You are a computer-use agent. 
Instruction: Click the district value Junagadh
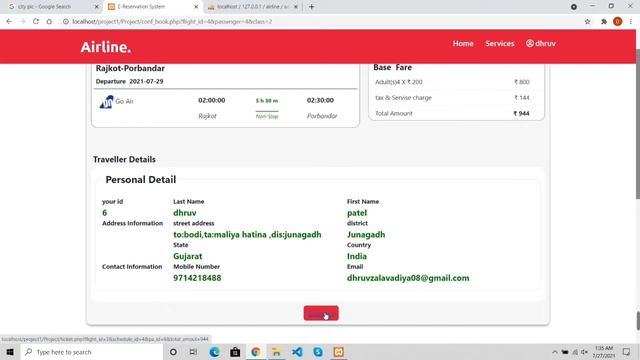[x=366, y=235]
